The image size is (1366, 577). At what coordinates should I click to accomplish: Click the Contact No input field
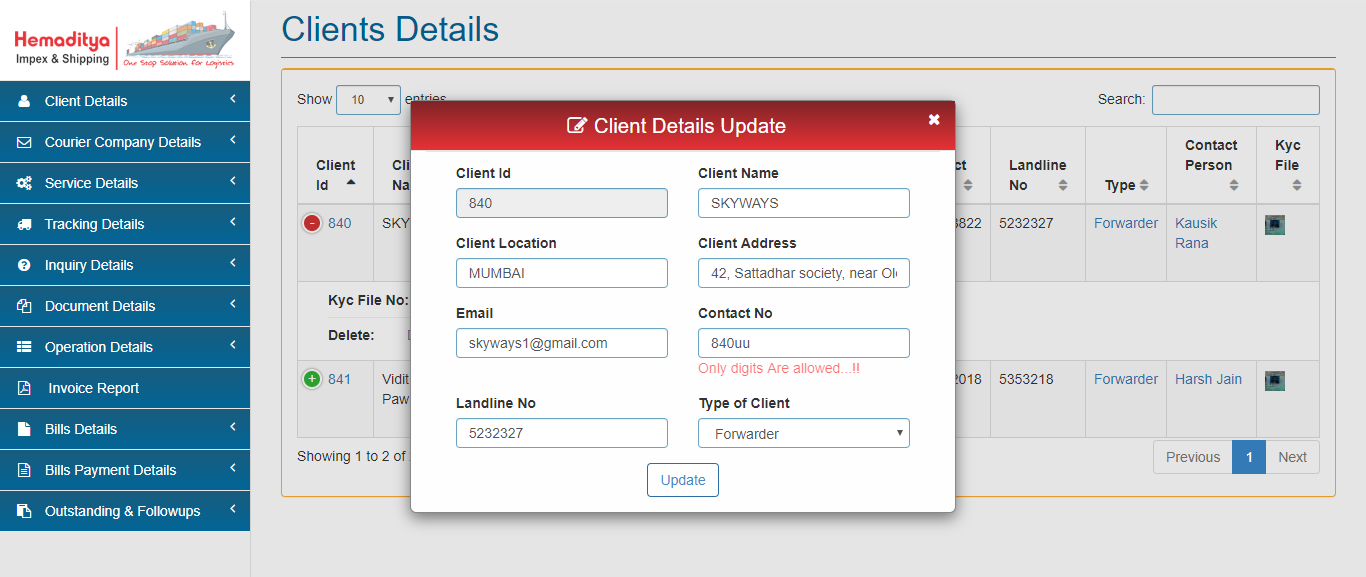(x=803, y=343)
